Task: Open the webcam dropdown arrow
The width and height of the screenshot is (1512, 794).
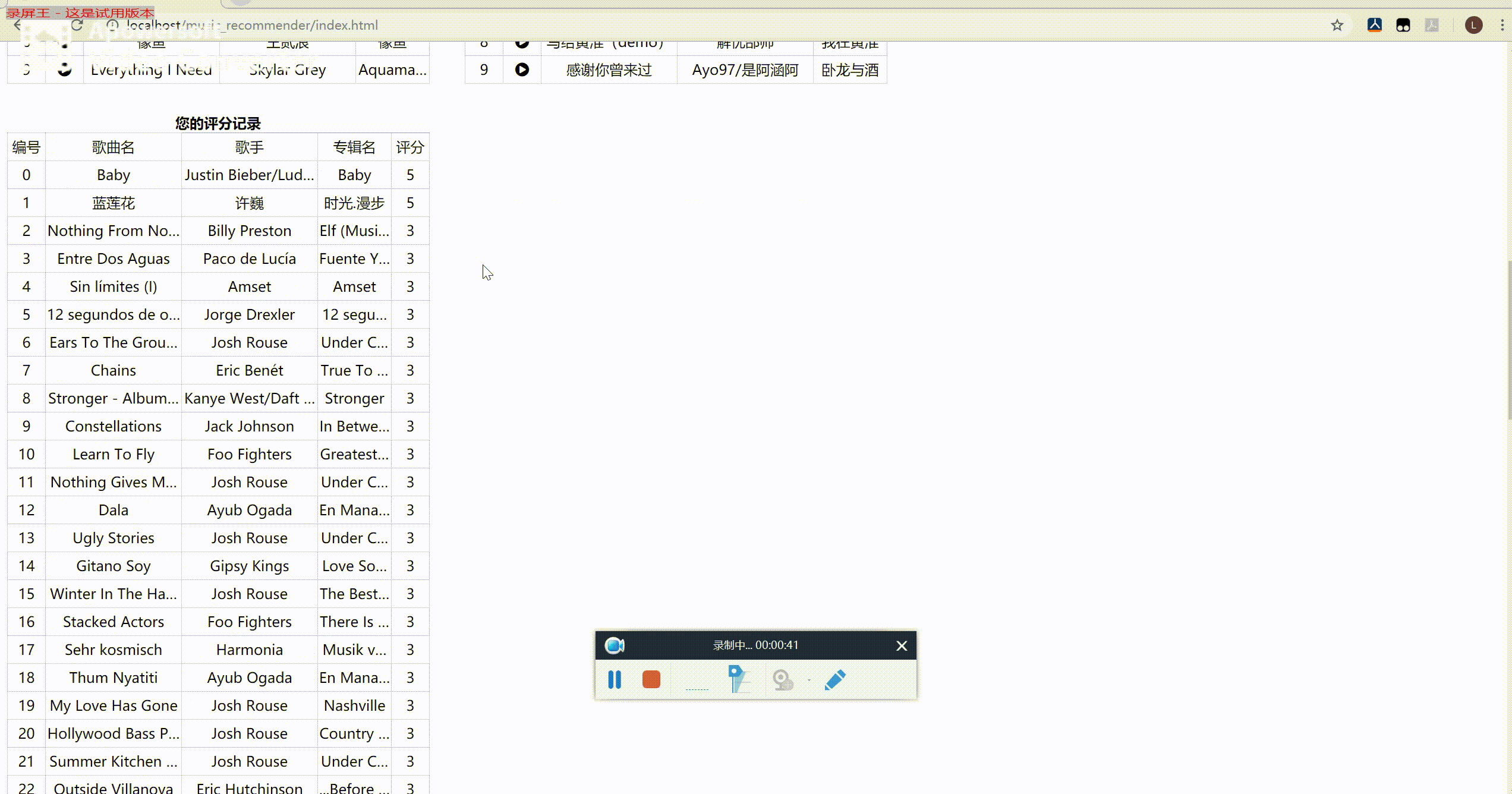Action: (x=809, y=680)
